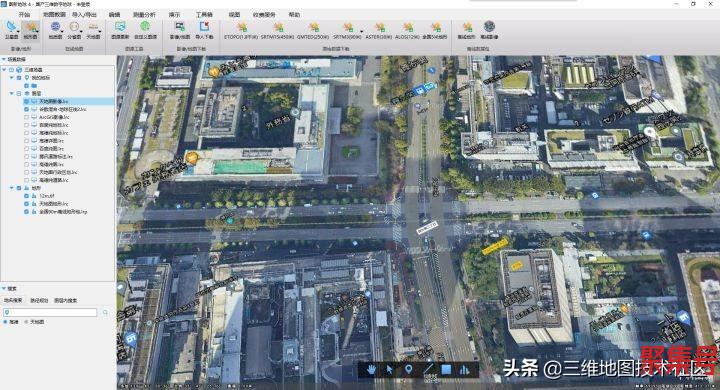Switch to the 路径规划 search tab

39,300
